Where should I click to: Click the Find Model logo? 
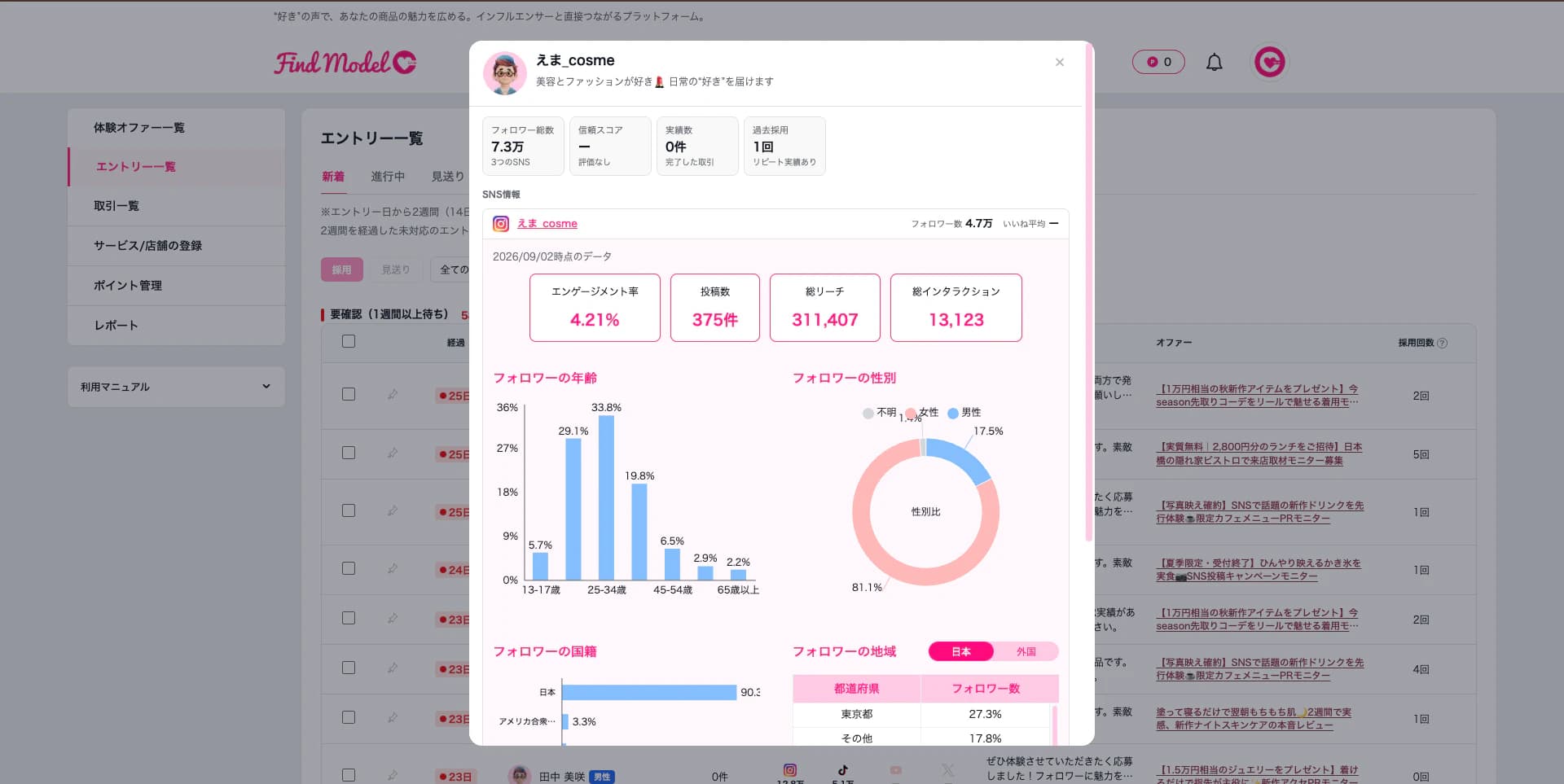point(345,62)
